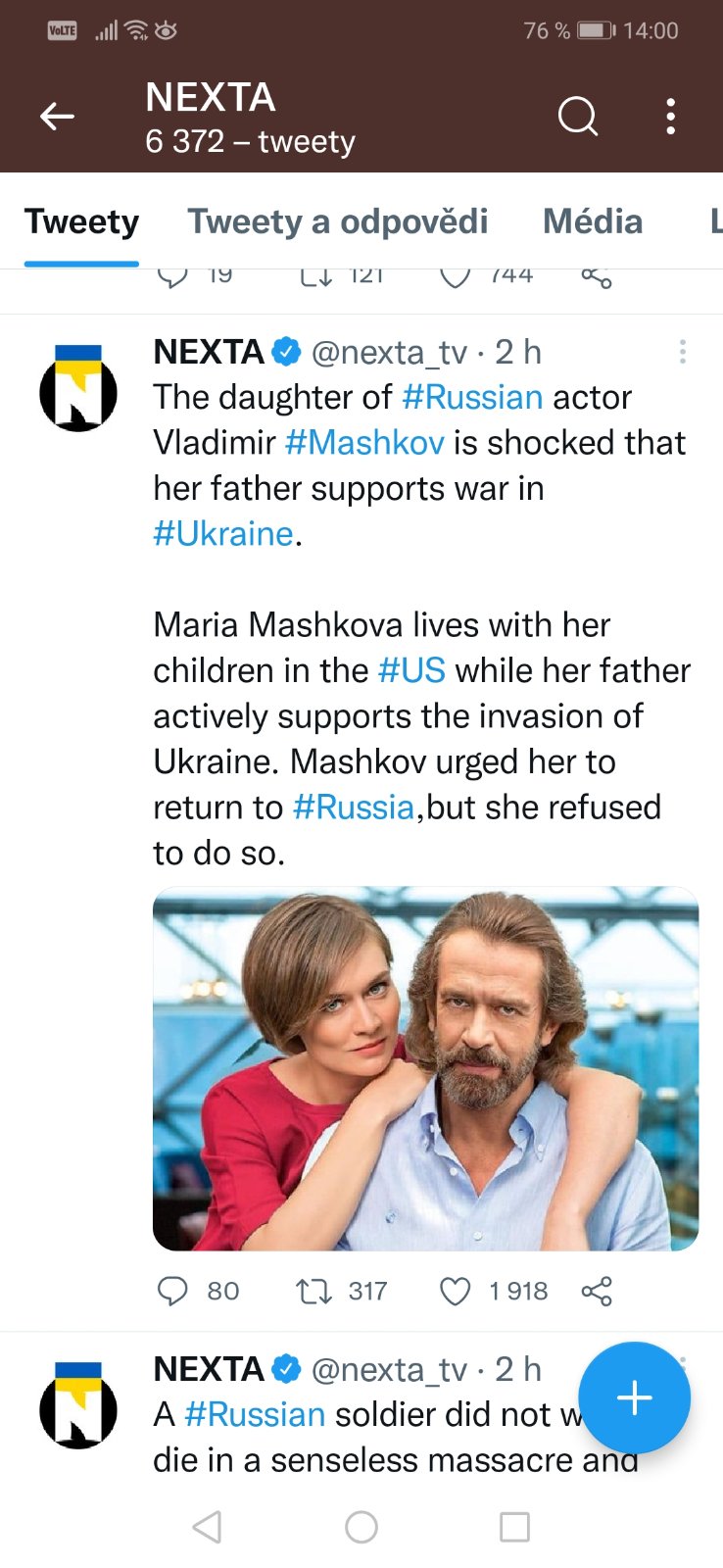Compose a new tweet with the plus button
The height and width of the screenshot is (1568, 723).
pyautogui.click(x=634, y=1397)
